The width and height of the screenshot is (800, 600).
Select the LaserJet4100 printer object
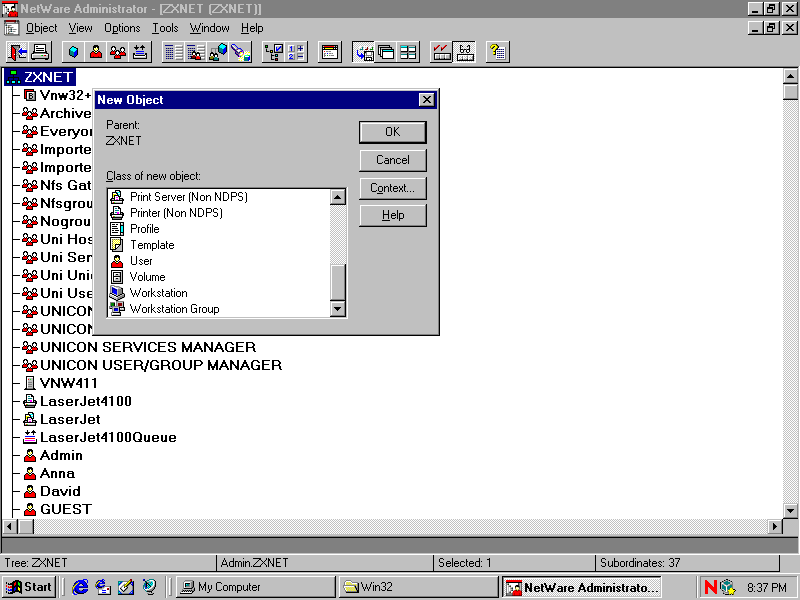(x=77, y=402)
